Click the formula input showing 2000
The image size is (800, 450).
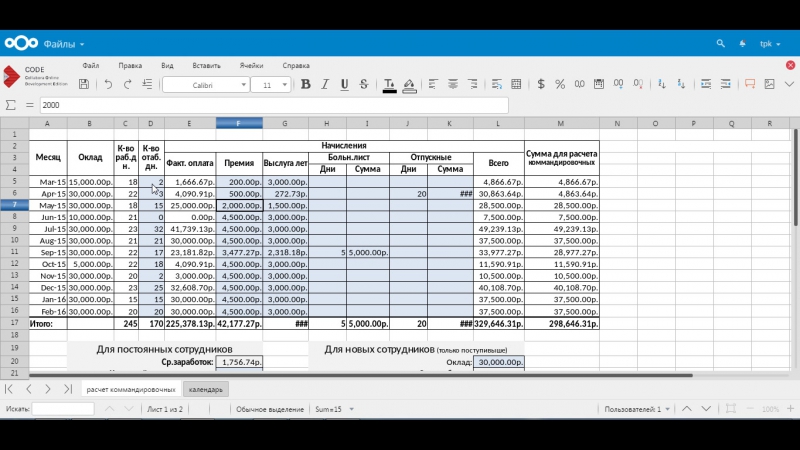274,105
